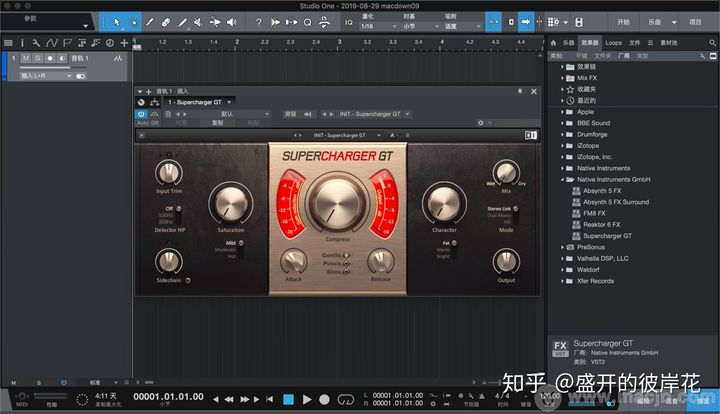Click the Play button in transport
720x414 pixels.
(x=307, y=400)
